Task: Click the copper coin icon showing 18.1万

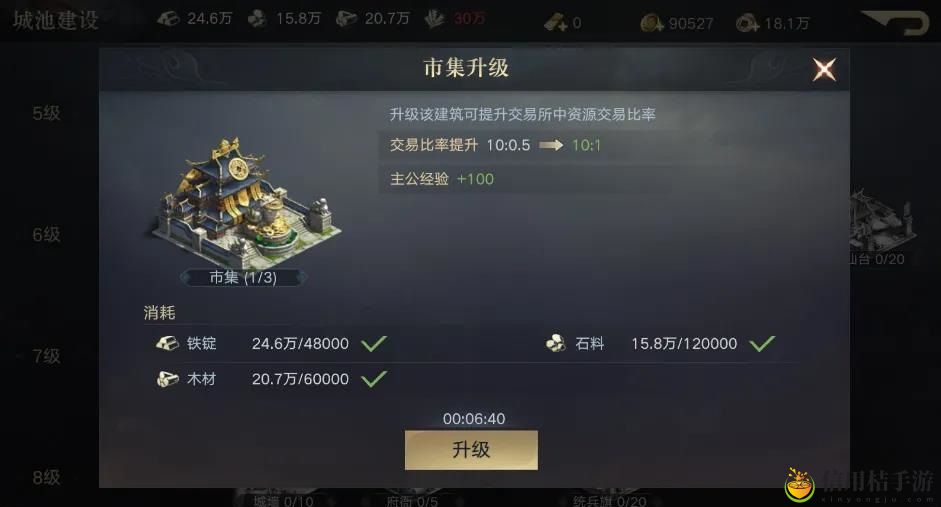Action: pyautogui.click(x=747, y=23)
